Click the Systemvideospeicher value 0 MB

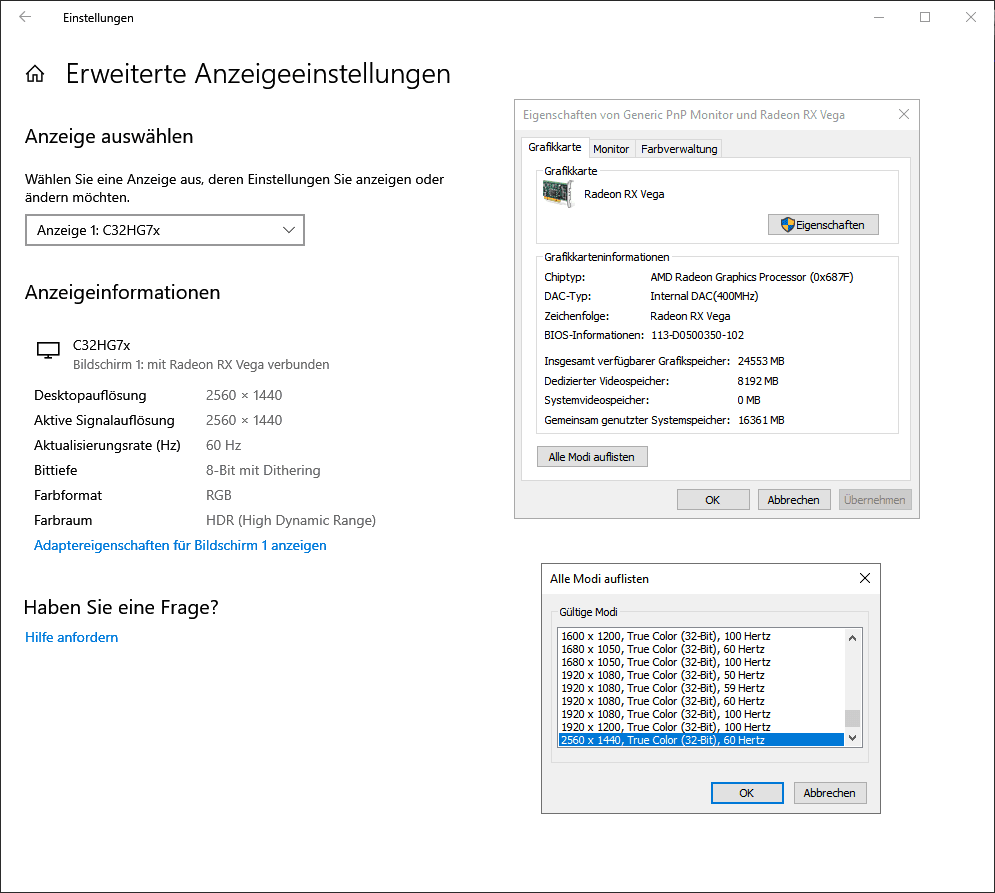pyautogui.click(x=749, y=400)
